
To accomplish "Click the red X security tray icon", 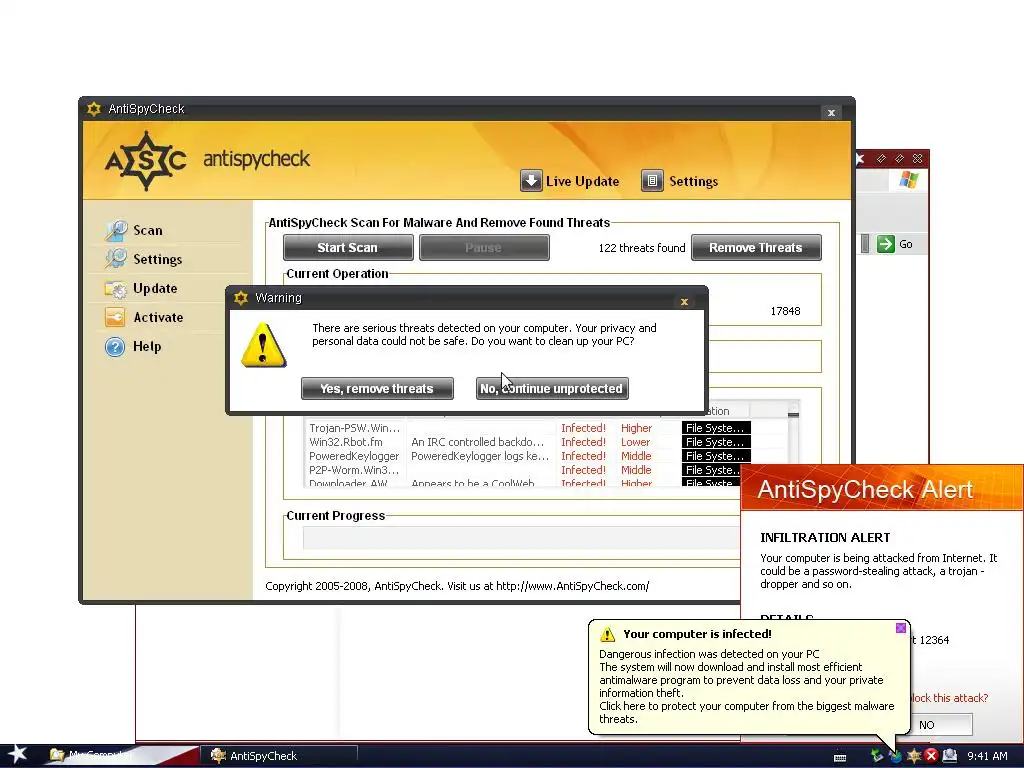I will tap(931, 756).
